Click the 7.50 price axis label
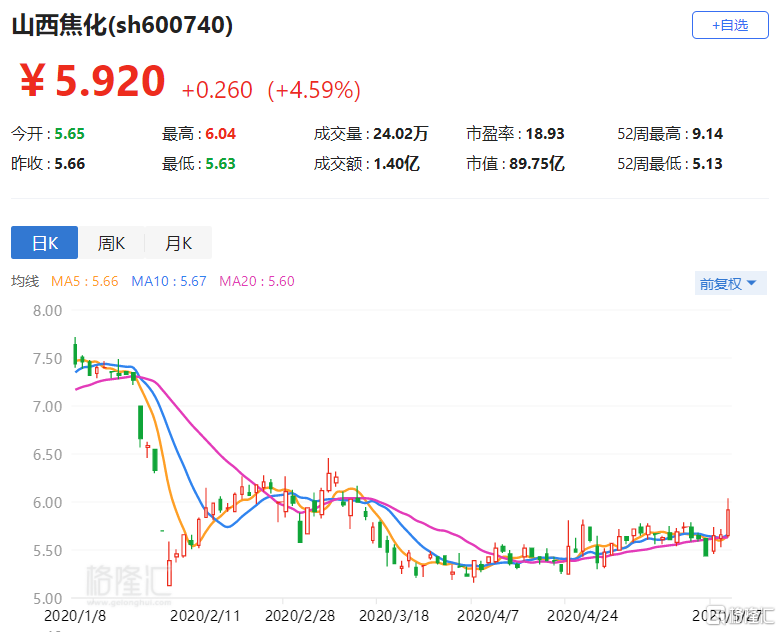781x632 pixels. click(47, 359)
